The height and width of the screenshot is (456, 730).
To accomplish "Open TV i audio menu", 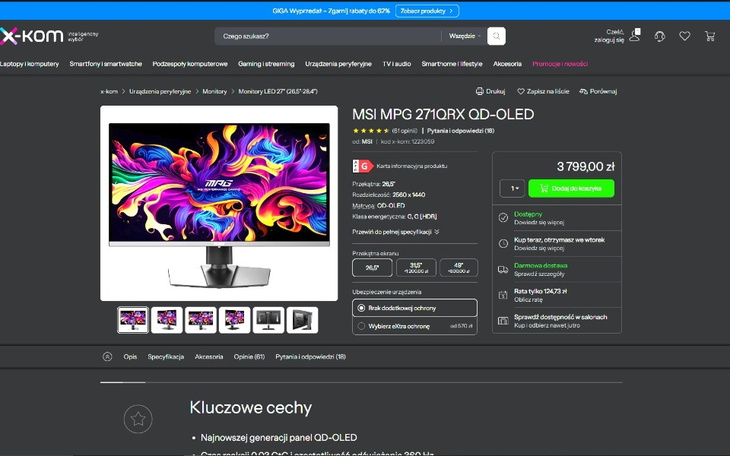I will coord(397,64).
